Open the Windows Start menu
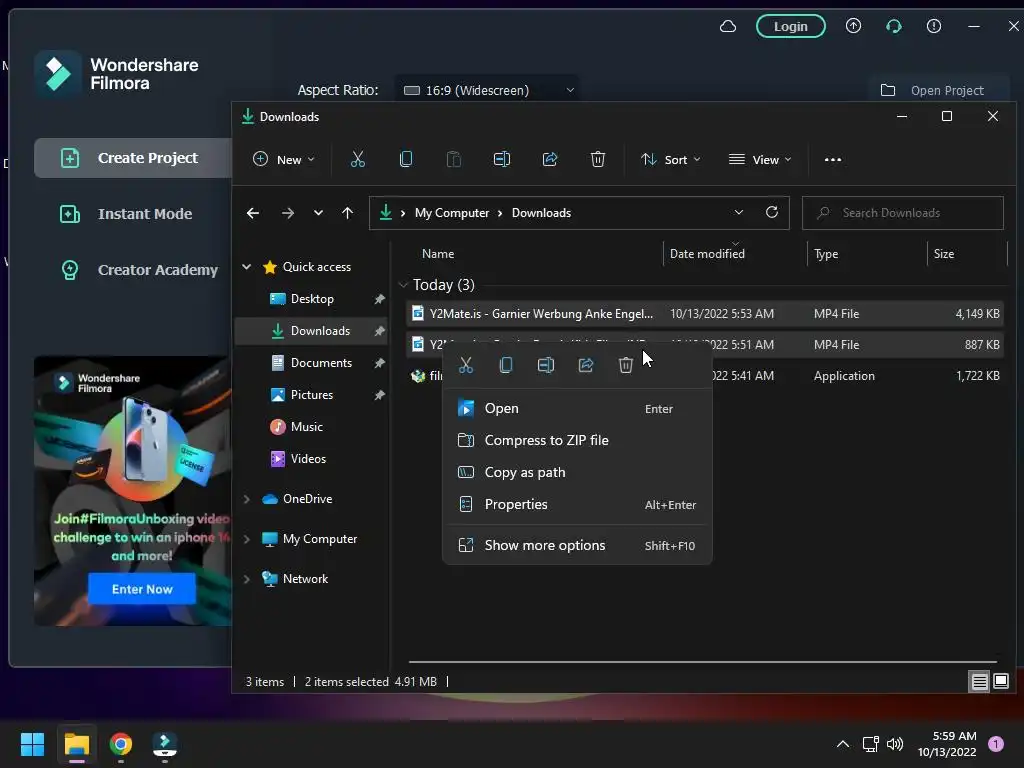This screenshot has height=768, width=1024. click(32, 744)
